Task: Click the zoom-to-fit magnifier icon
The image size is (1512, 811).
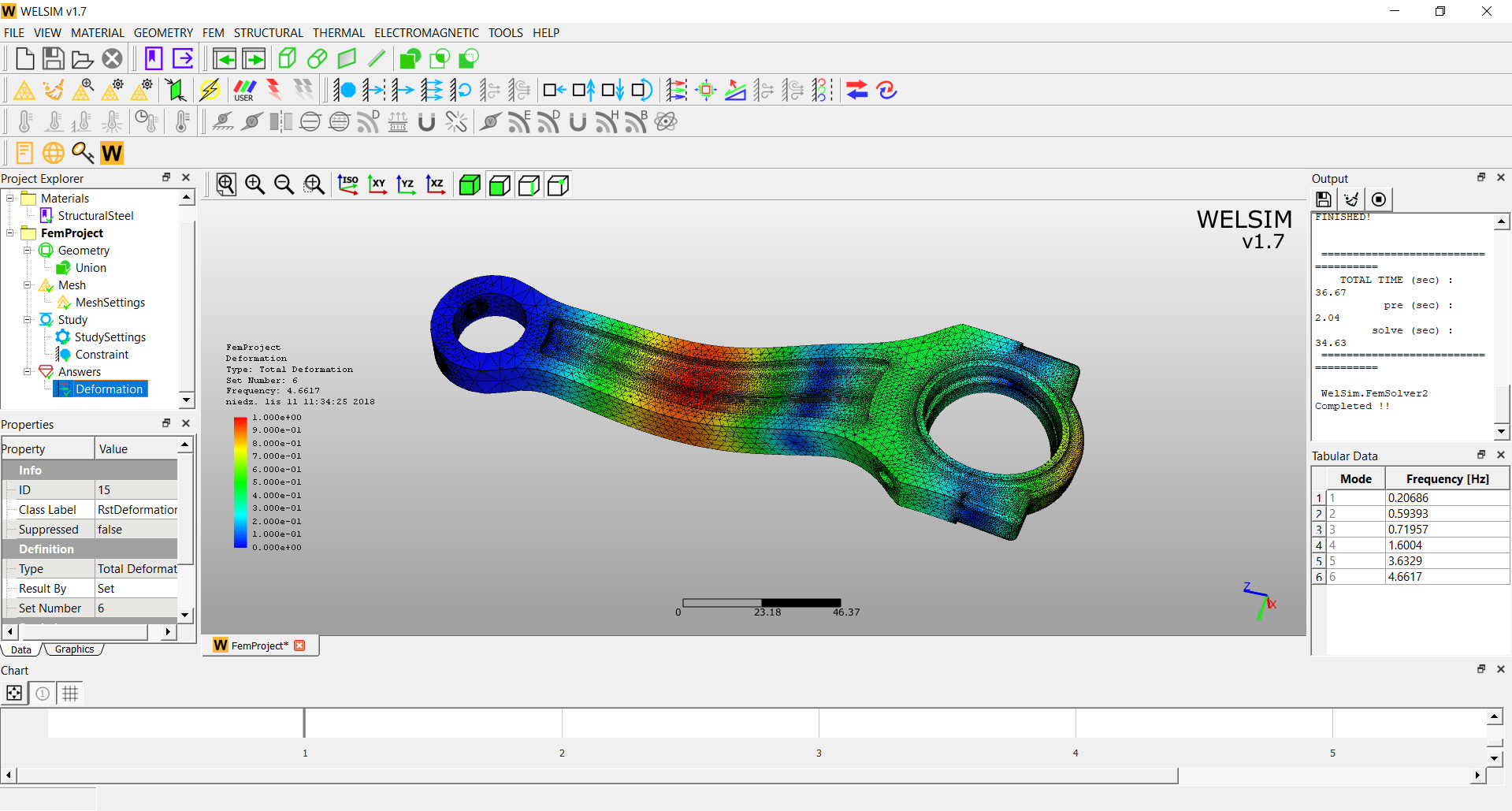Action: [x=226, y=185]
